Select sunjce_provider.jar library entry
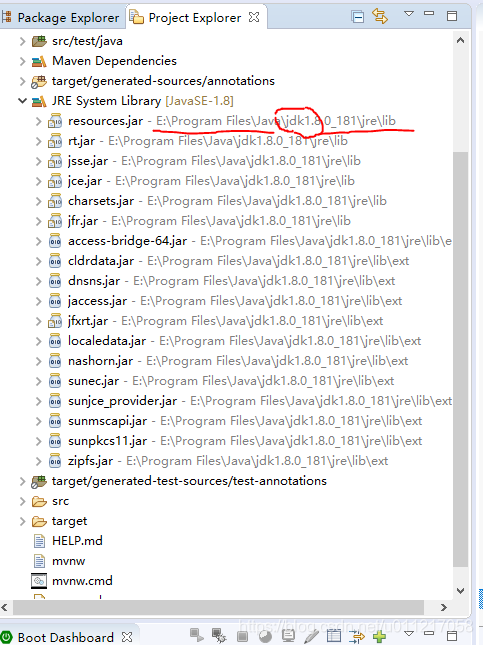 click(x=260, y=401)
